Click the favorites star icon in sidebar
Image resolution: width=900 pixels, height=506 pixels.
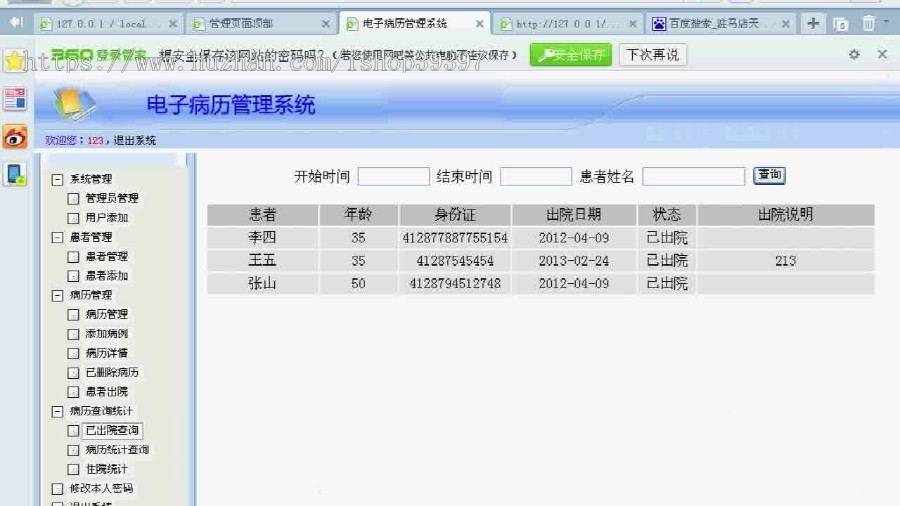click(x=14, y=60)
